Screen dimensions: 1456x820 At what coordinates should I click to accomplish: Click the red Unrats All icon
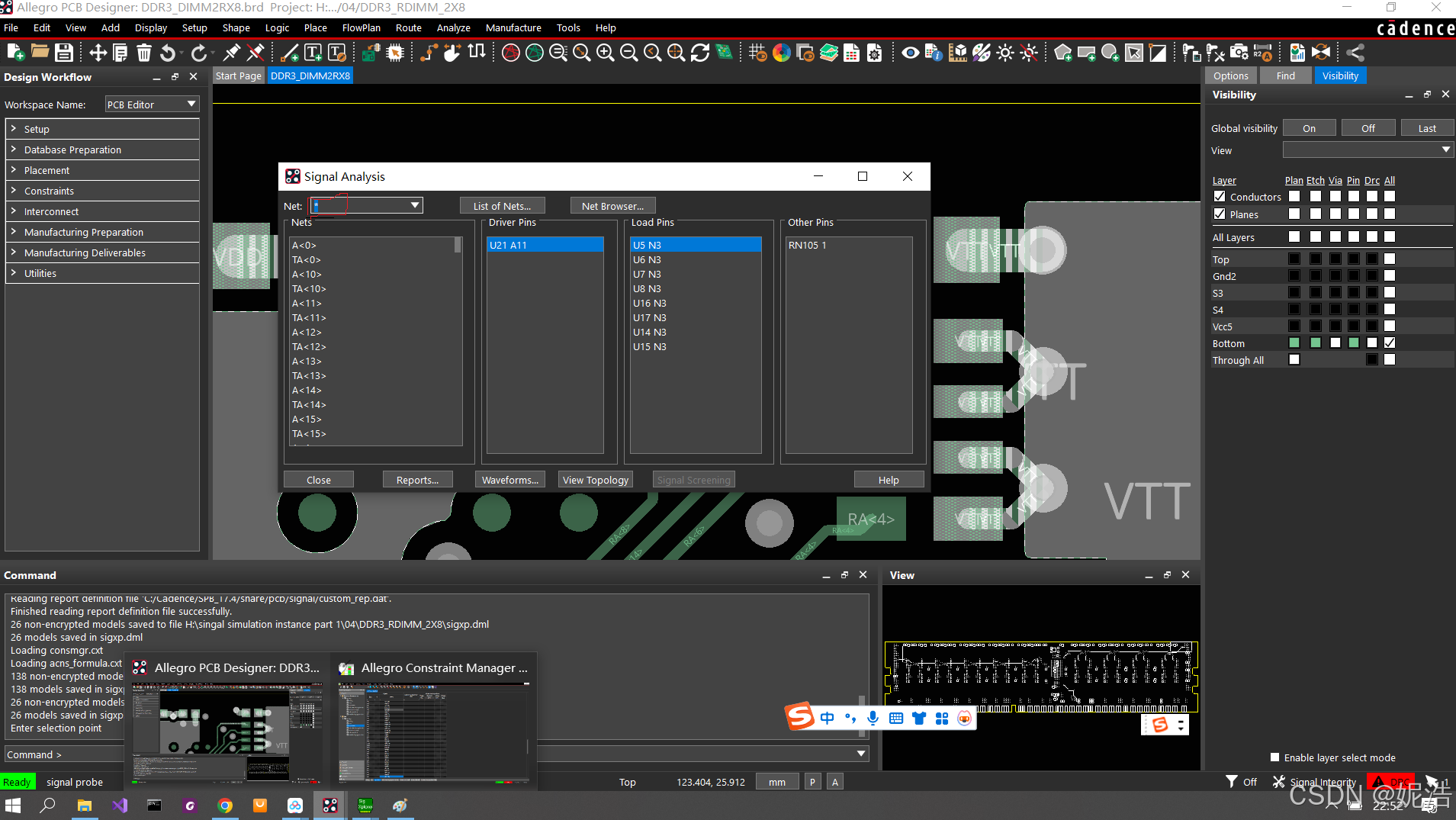click(x=511, y=53)
